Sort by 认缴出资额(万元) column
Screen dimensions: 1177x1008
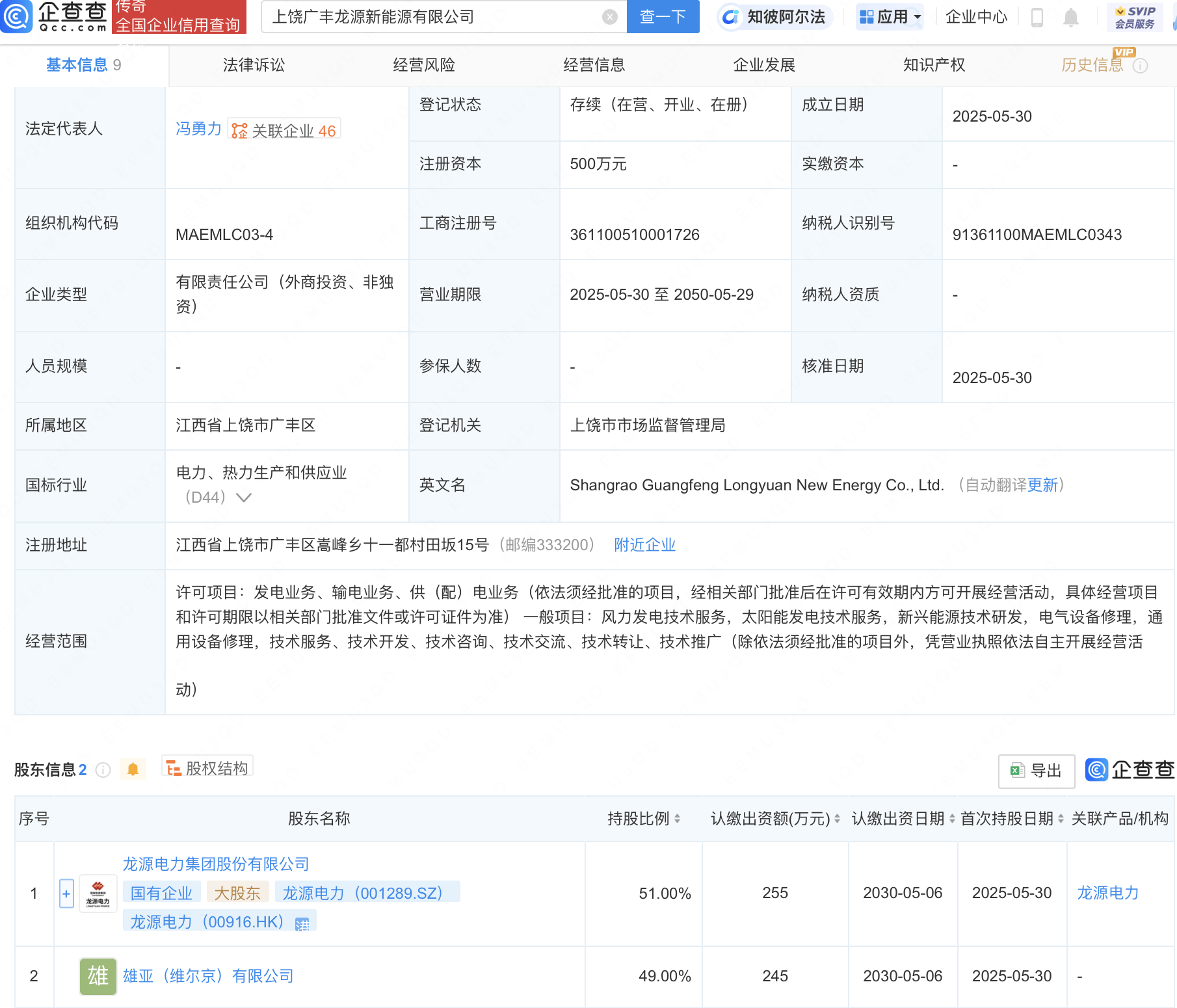837,819
